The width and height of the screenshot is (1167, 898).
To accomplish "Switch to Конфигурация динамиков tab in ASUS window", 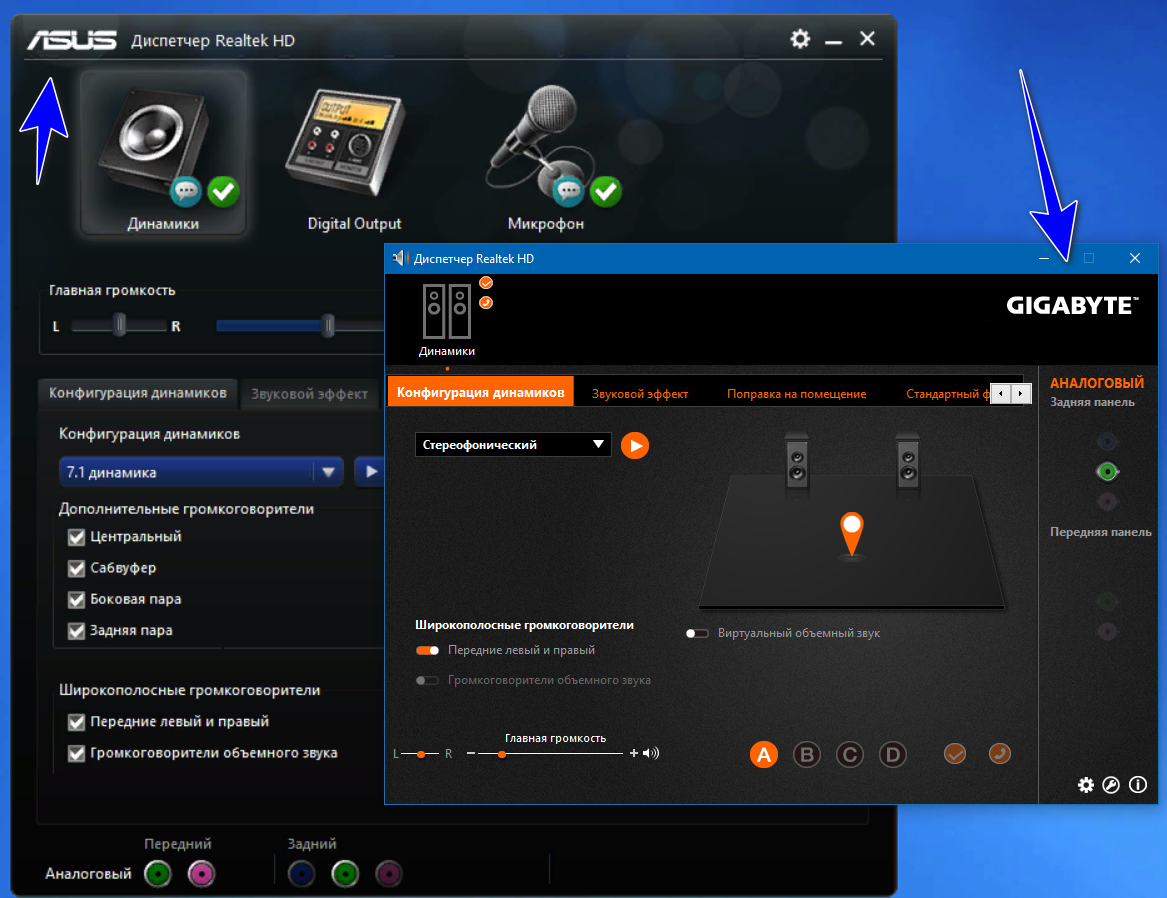I will tap(138, 393).
